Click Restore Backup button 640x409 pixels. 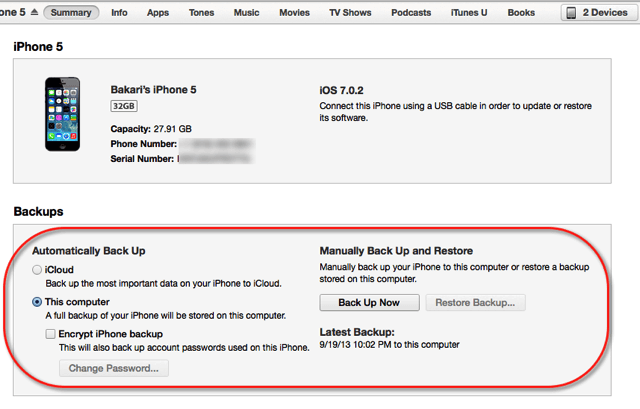475,302
